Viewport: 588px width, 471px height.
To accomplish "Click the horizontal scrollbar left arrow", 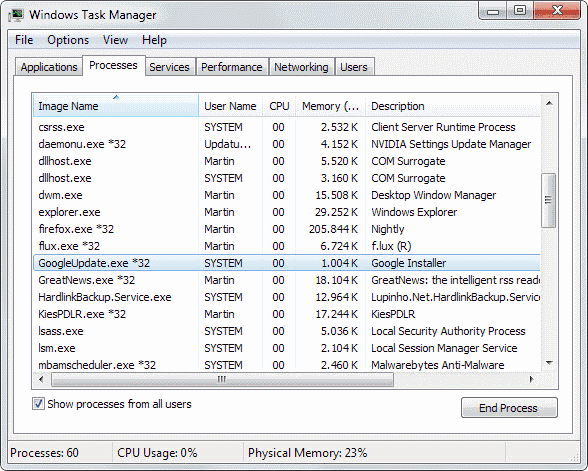I will tap(41, 380).
